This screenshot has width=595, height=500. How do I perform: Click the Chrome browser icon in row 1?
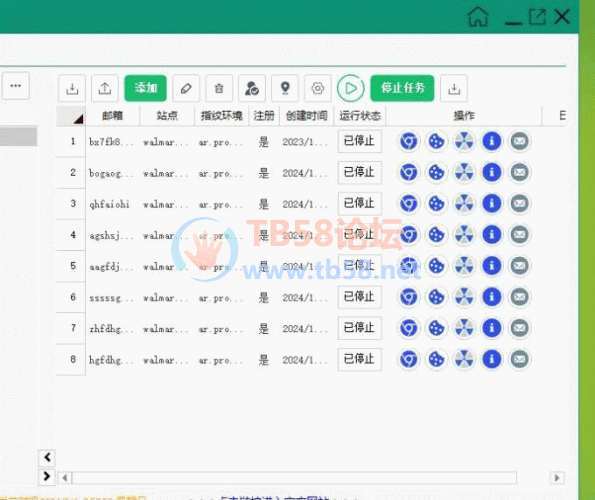pos(409,141)
